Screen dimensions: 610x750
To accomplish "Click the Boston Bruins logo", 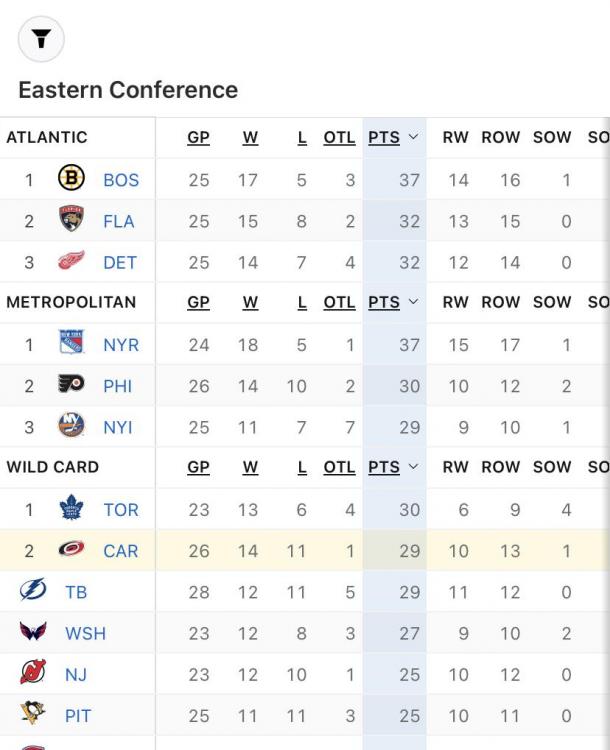I will (x=70, y=181).
